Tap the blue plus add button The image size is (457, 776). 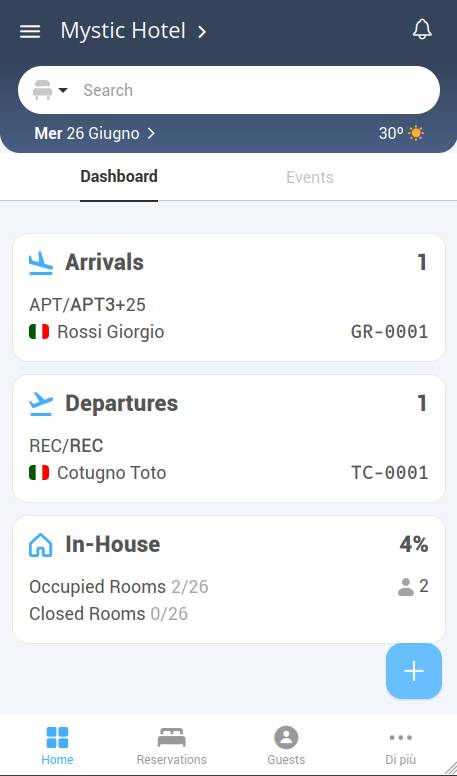pos(413,671)
